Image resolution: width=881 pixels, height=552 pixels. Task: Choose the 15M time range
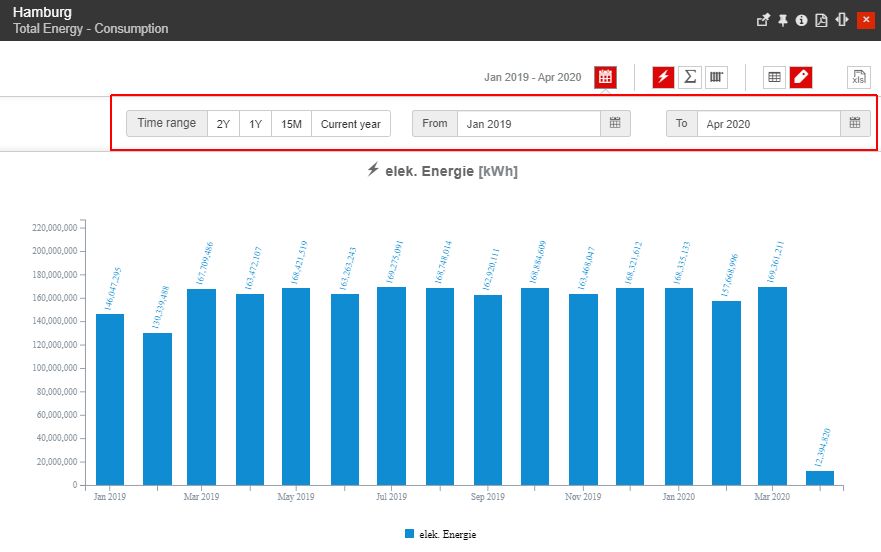point(291,124)
